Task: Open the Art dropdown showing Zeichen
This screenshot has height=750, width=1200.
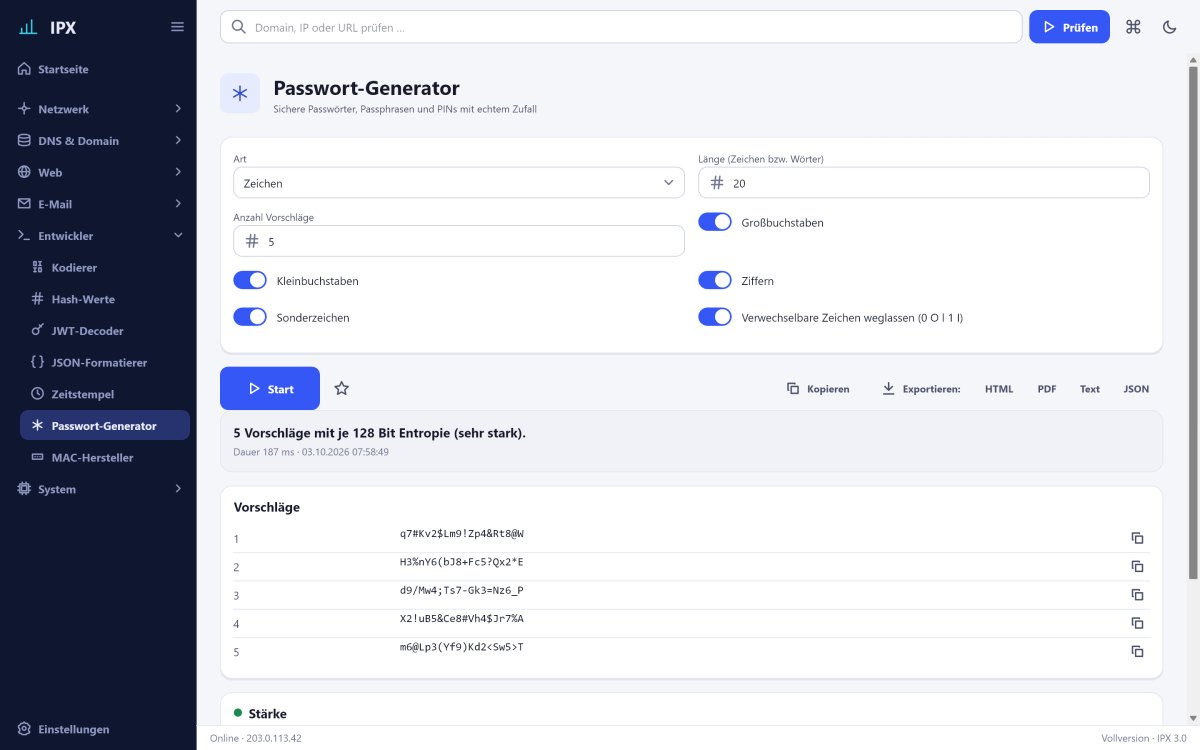Action: pyautogui.click(x=459, y=183)
